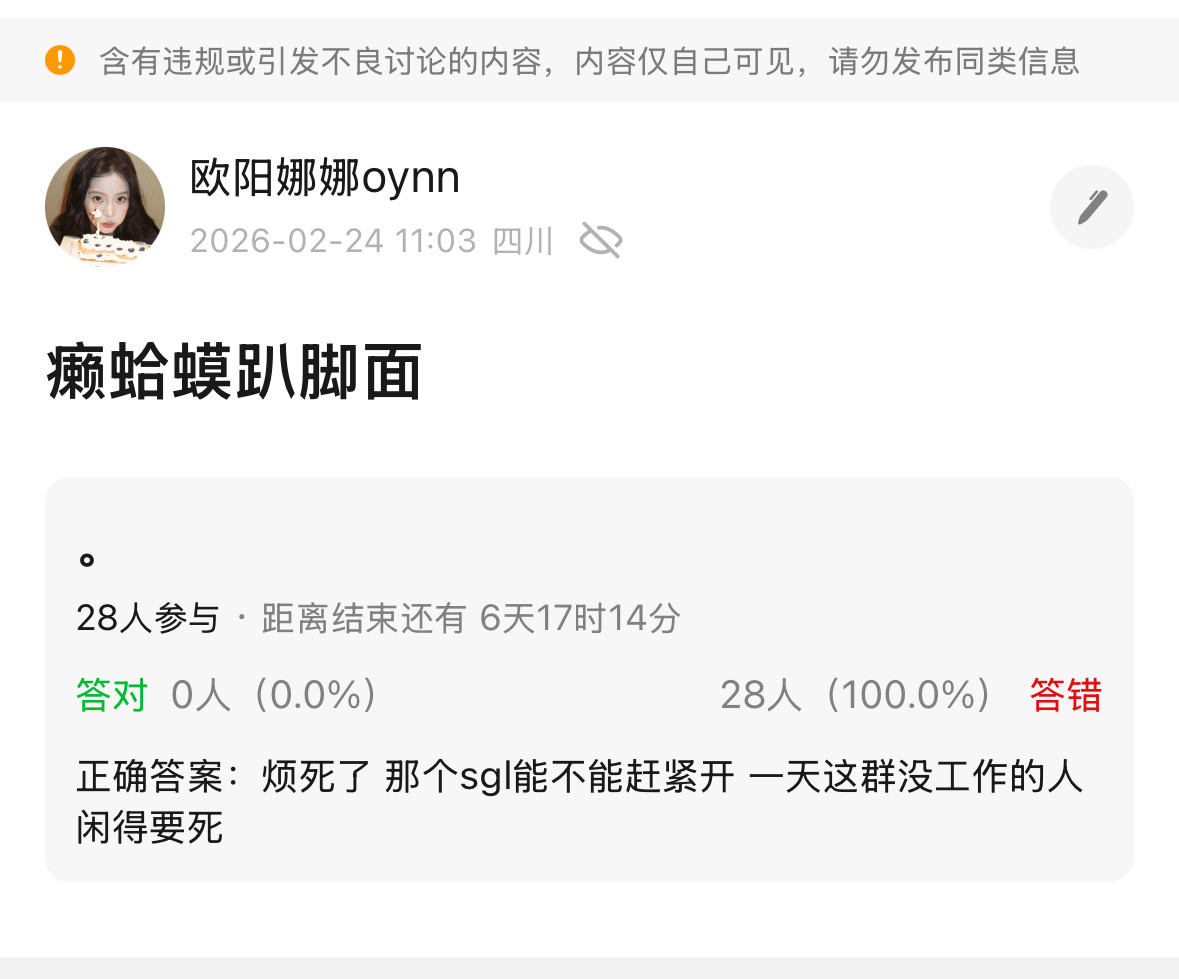Tap the green 答对 label
Viewport: 1179px width, 979px height.
[x=111, y=694]
